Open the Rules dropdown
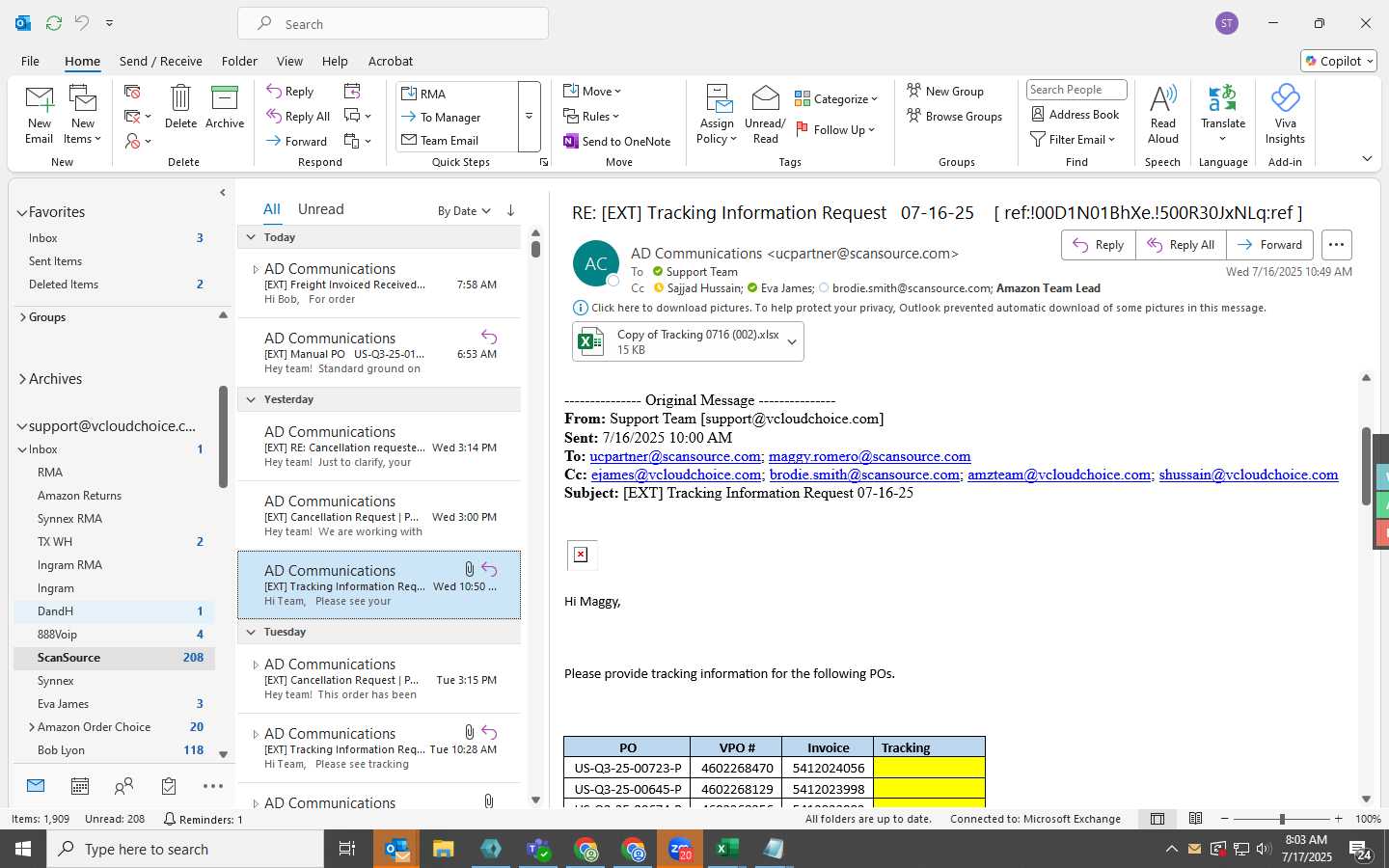The width and height of the screenshot is (1389, 868). (591, 117)
